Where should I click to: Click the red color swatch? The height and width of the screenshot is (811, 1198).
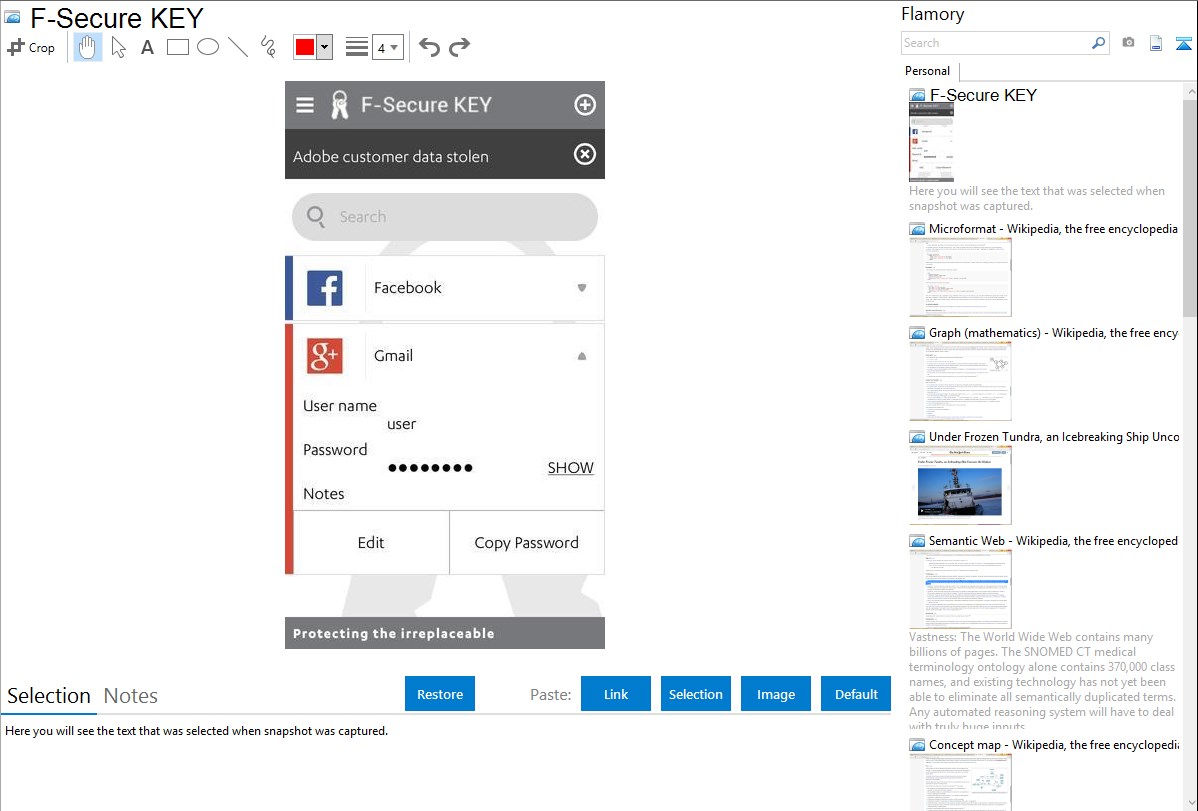tap(305, 47)
